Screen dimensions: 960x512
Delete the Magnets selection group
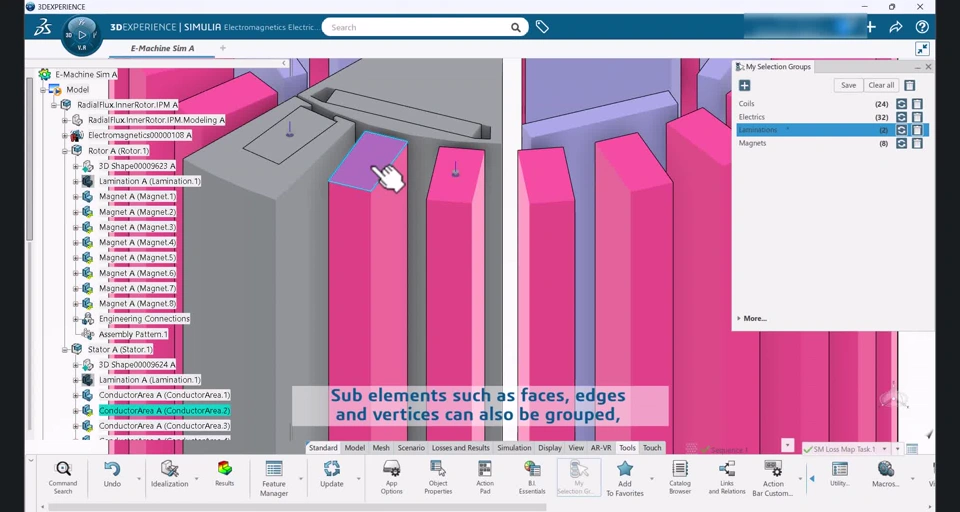tap(917, 143)
